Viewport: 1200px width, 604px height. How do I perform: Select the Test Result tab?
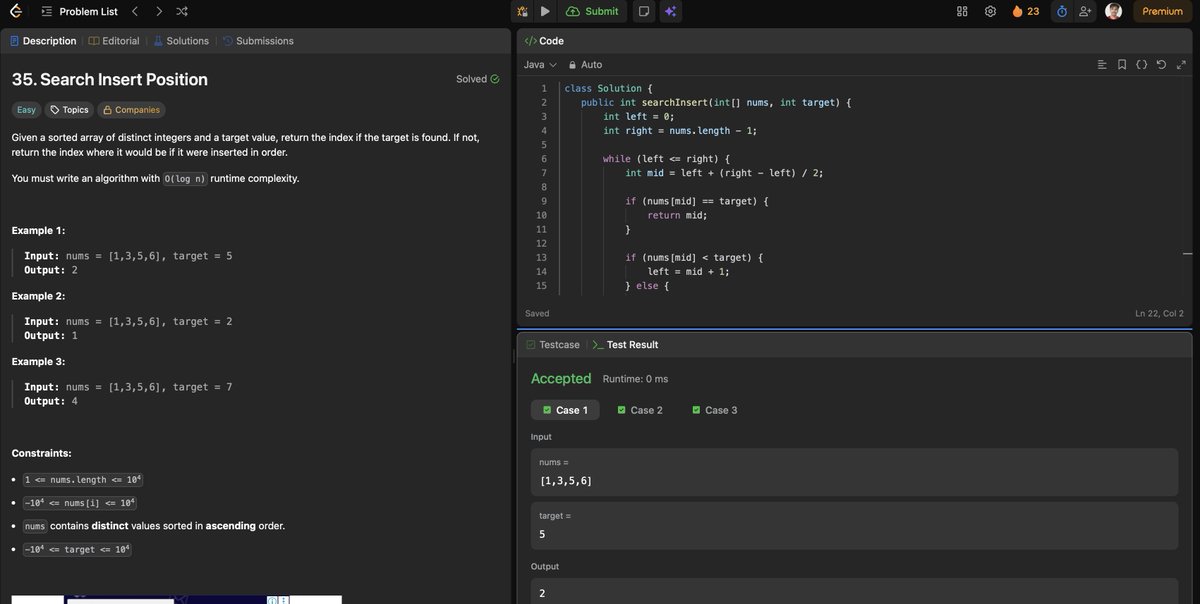(625, 344)
